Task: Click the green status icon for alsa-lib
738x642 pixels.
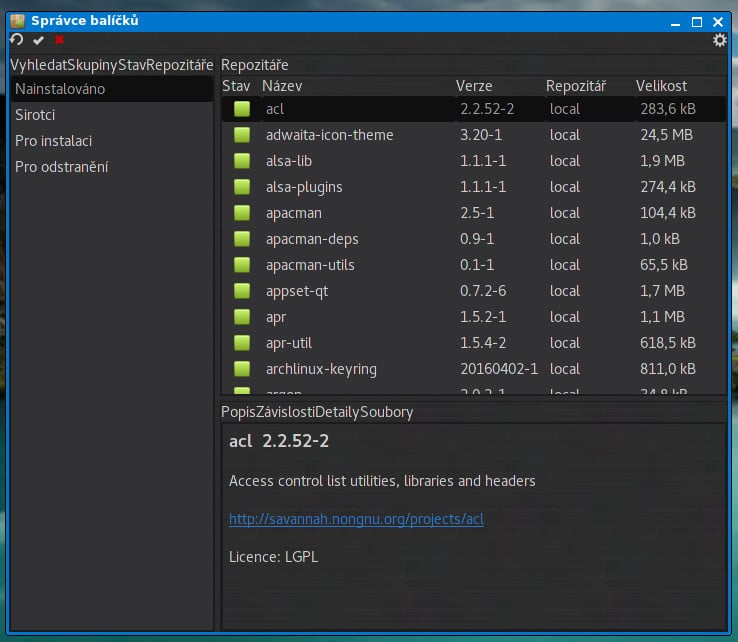Action: coord(242,160)
